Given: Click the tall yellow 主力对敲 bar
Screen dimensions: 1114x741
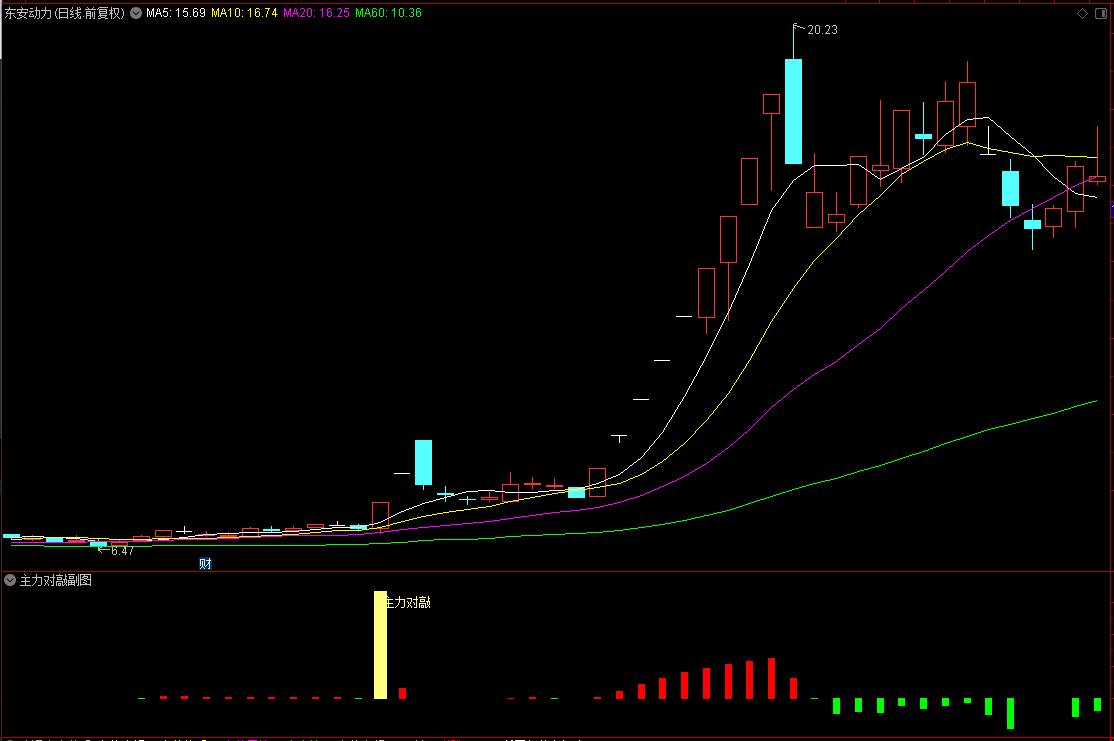Looking at the screenshot, I should (380, 644).
